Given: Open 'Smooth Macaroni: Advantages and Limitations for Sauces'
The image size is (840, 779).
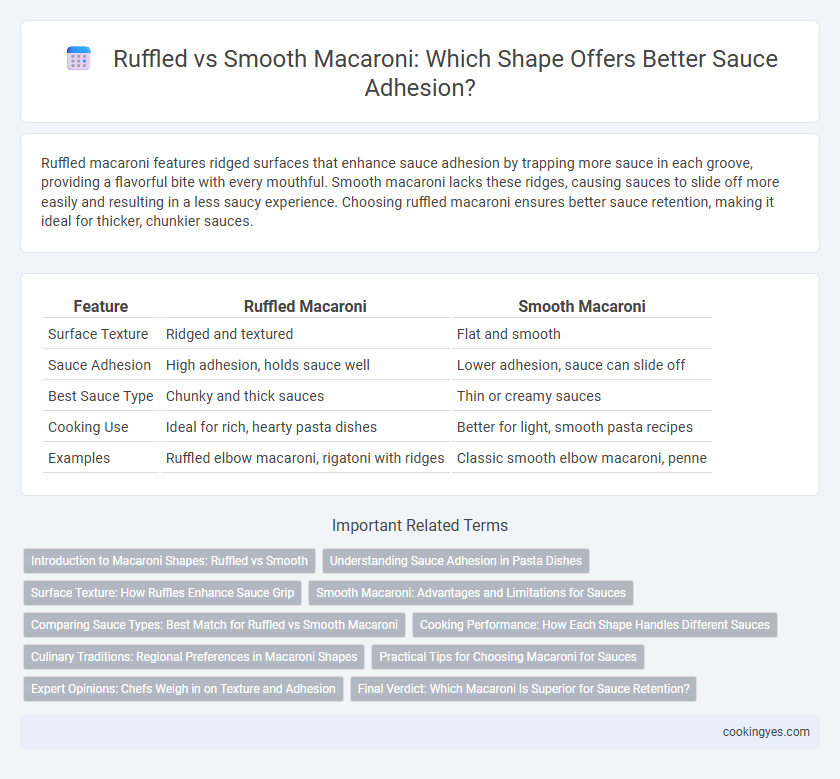Looking at the screenshot, I should tap(471, 593).
